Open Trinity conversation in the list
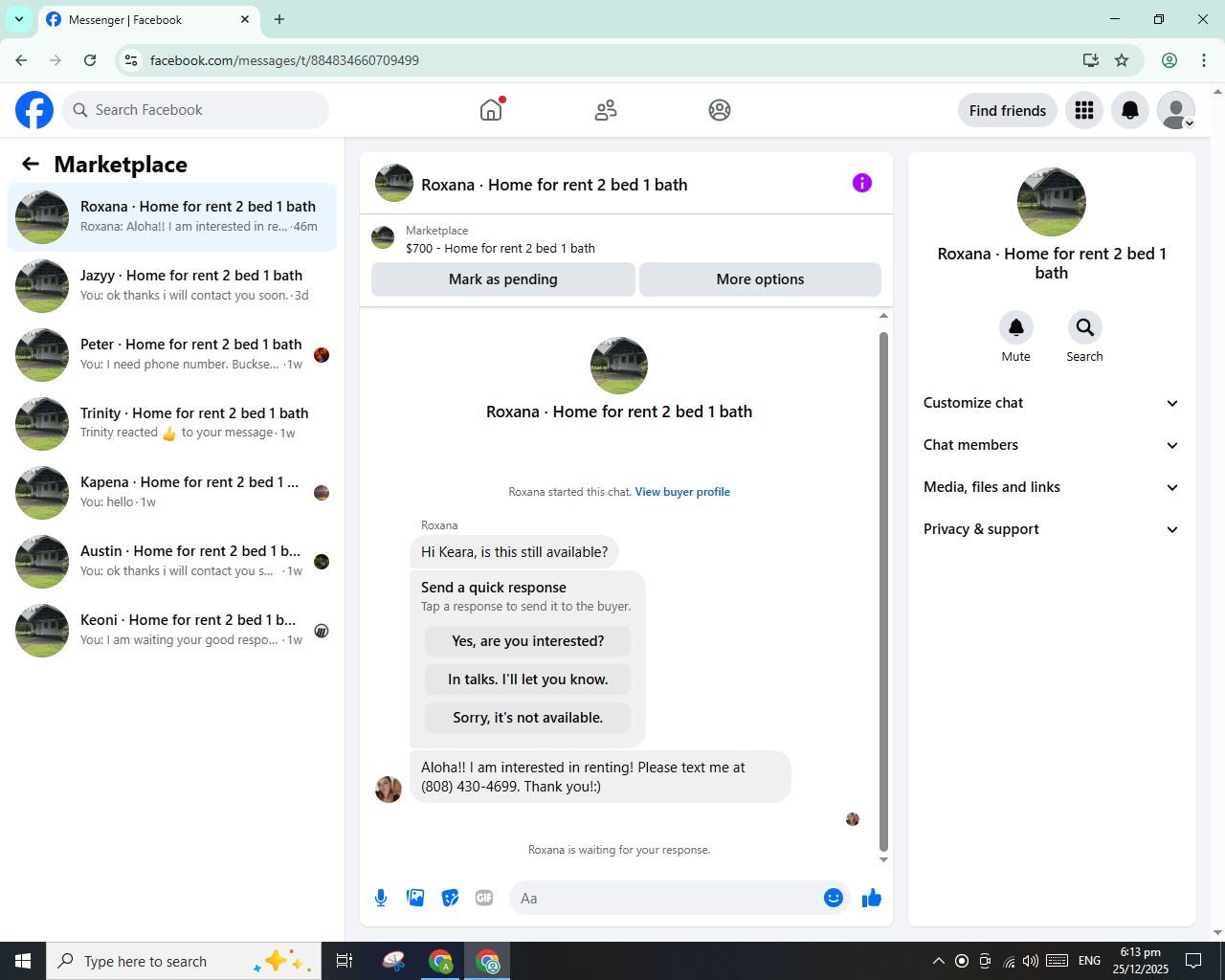 [x=172, y=424]
